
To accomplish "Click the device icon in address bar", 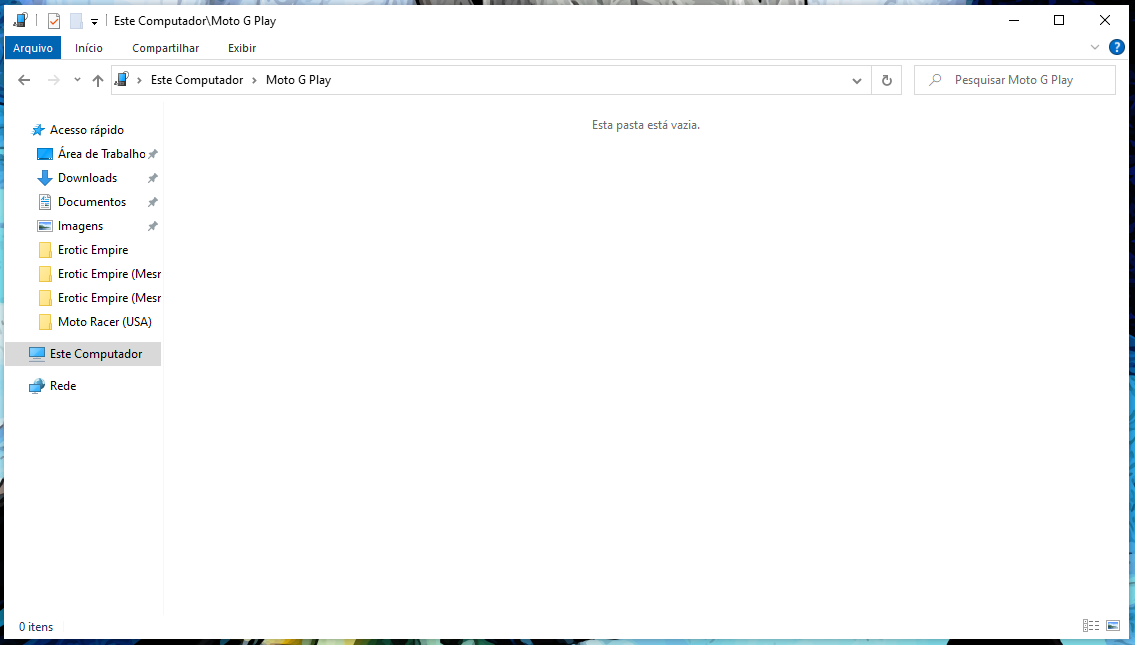I will click(122, 80).
